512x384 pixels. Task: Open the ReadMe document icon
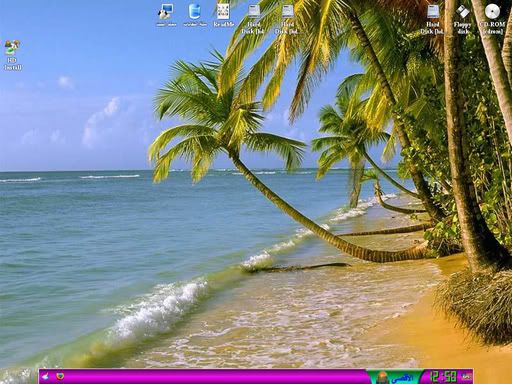pos(223,11)
